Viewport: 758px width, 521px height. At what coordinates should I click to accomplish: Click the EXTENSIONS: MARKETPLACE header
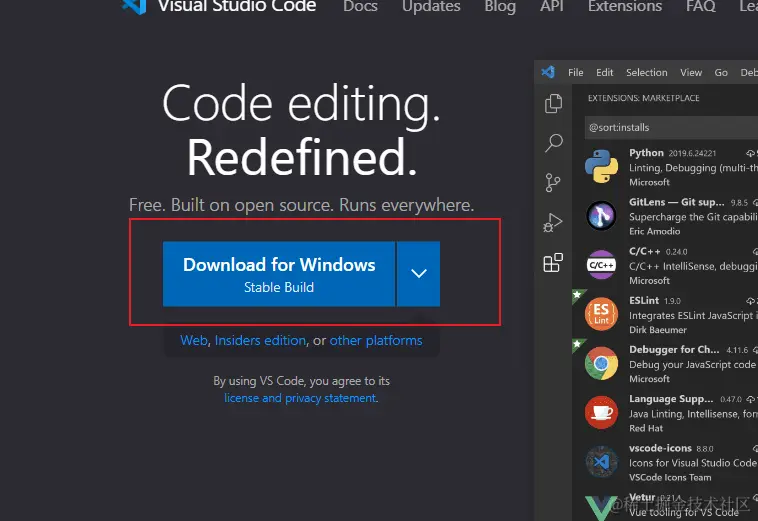pyautogui.click(x=643, y=98)
